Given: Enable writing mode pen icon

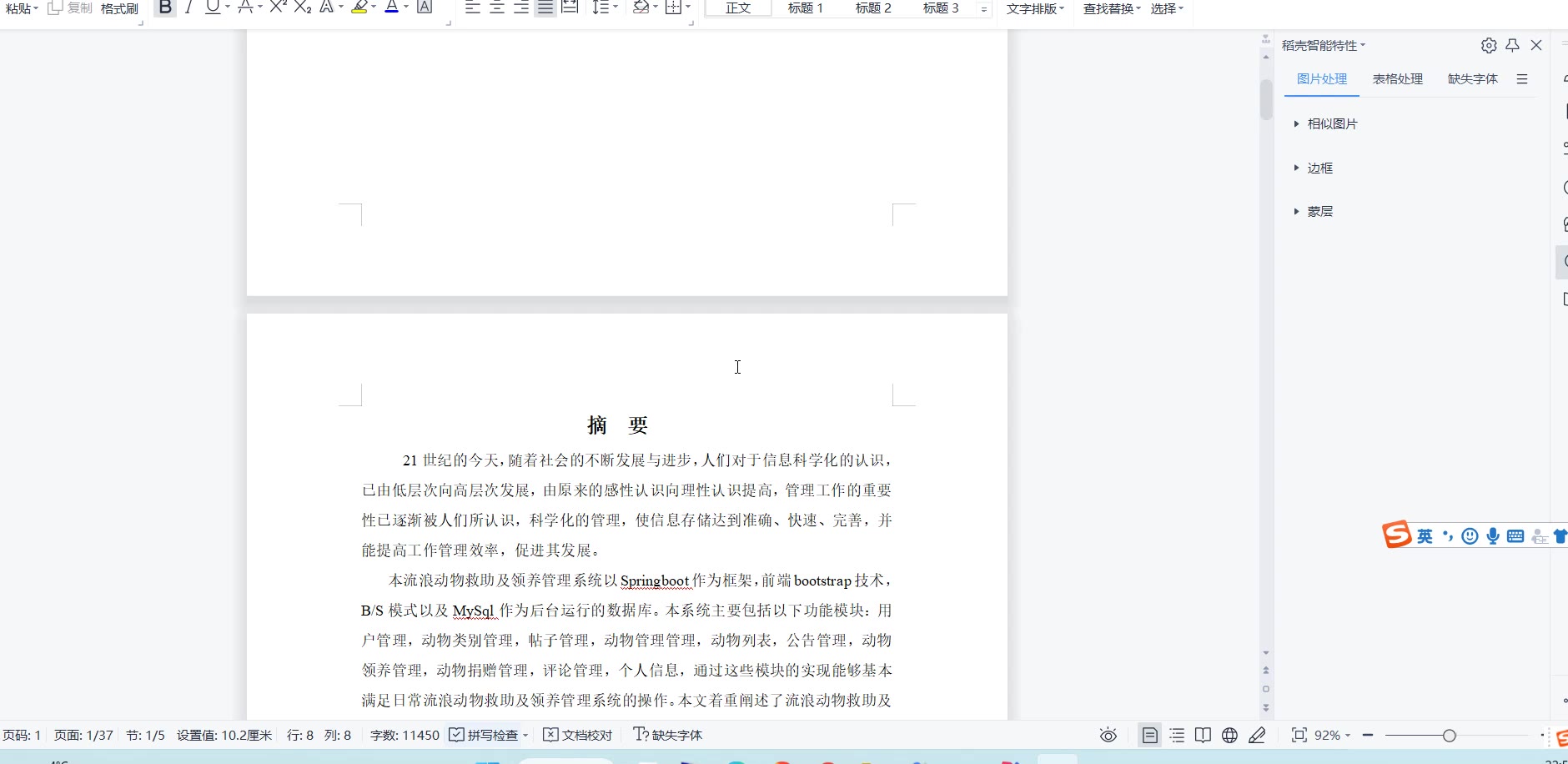Looking at the screenshot, I should (1257, 735).
